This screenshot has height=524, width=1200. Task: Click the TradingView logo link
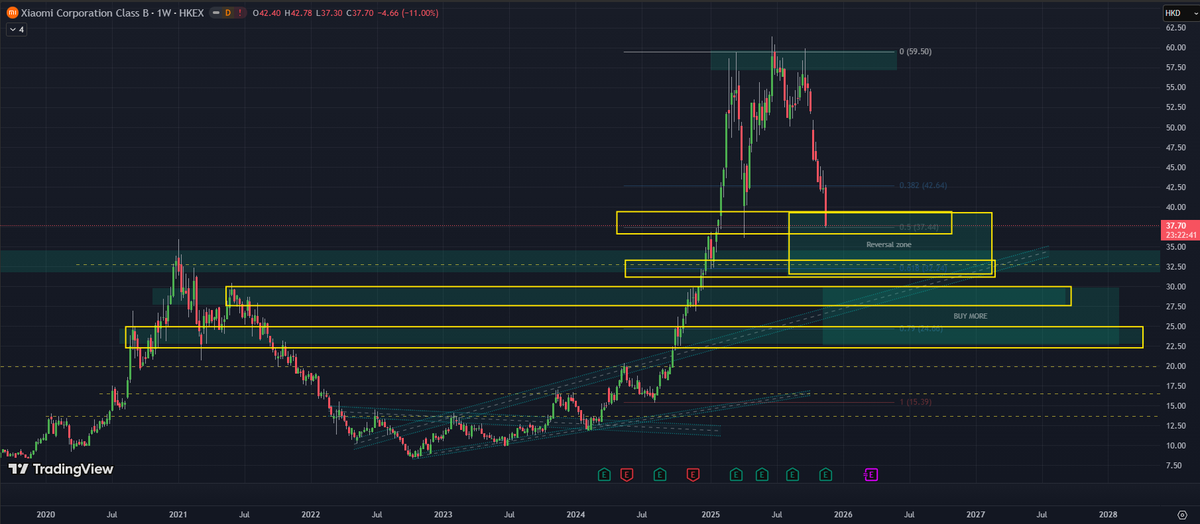point(60,468)
